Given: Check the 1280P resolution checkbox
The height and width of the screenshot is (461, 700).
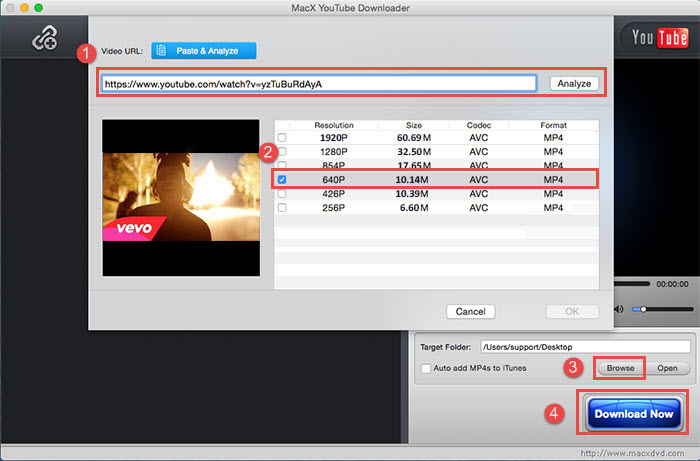Looking at the screenshot, I should click(282, 152).
